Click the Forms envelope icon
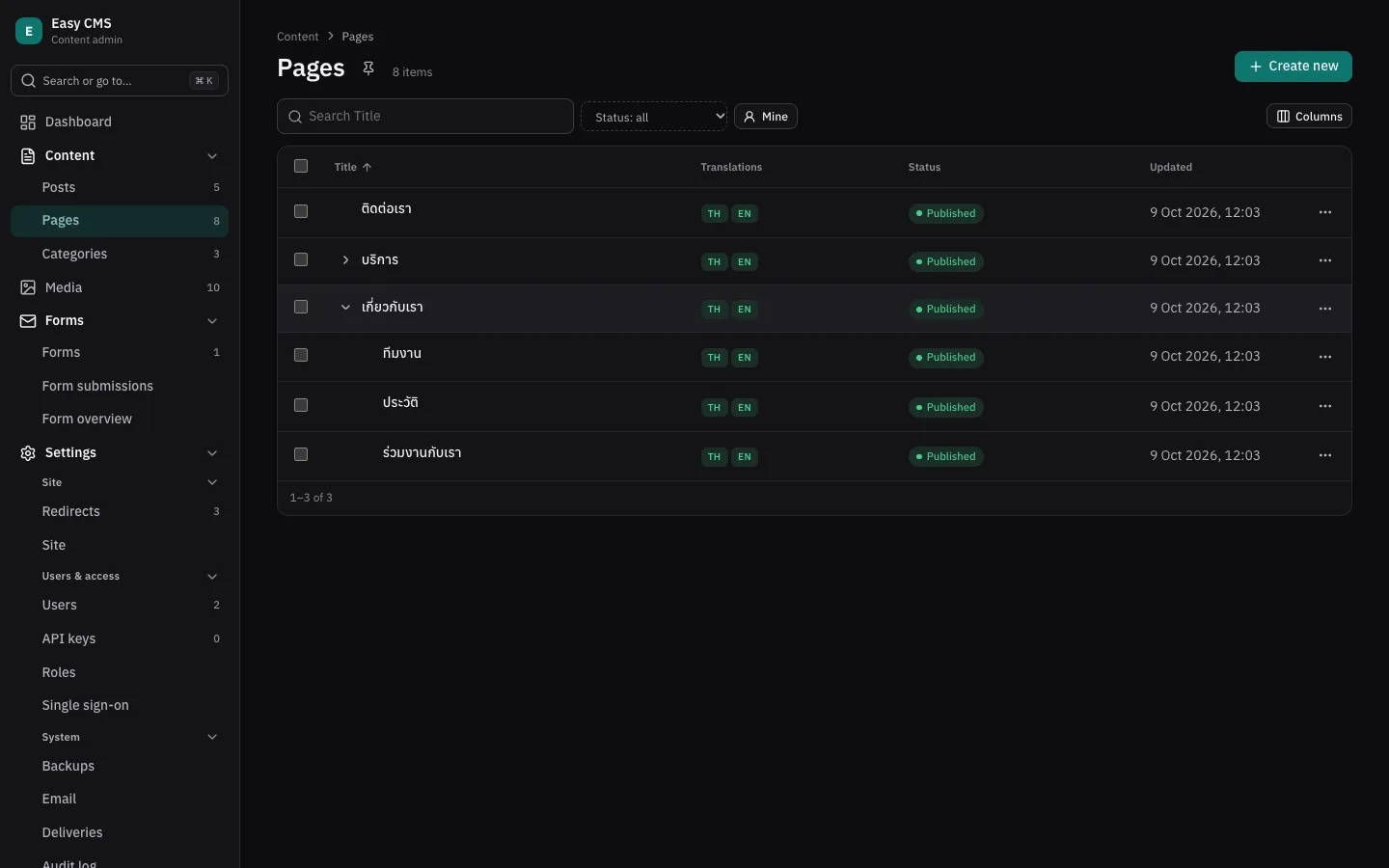The width and height of the screenshot is (1389, 868). 28,320
